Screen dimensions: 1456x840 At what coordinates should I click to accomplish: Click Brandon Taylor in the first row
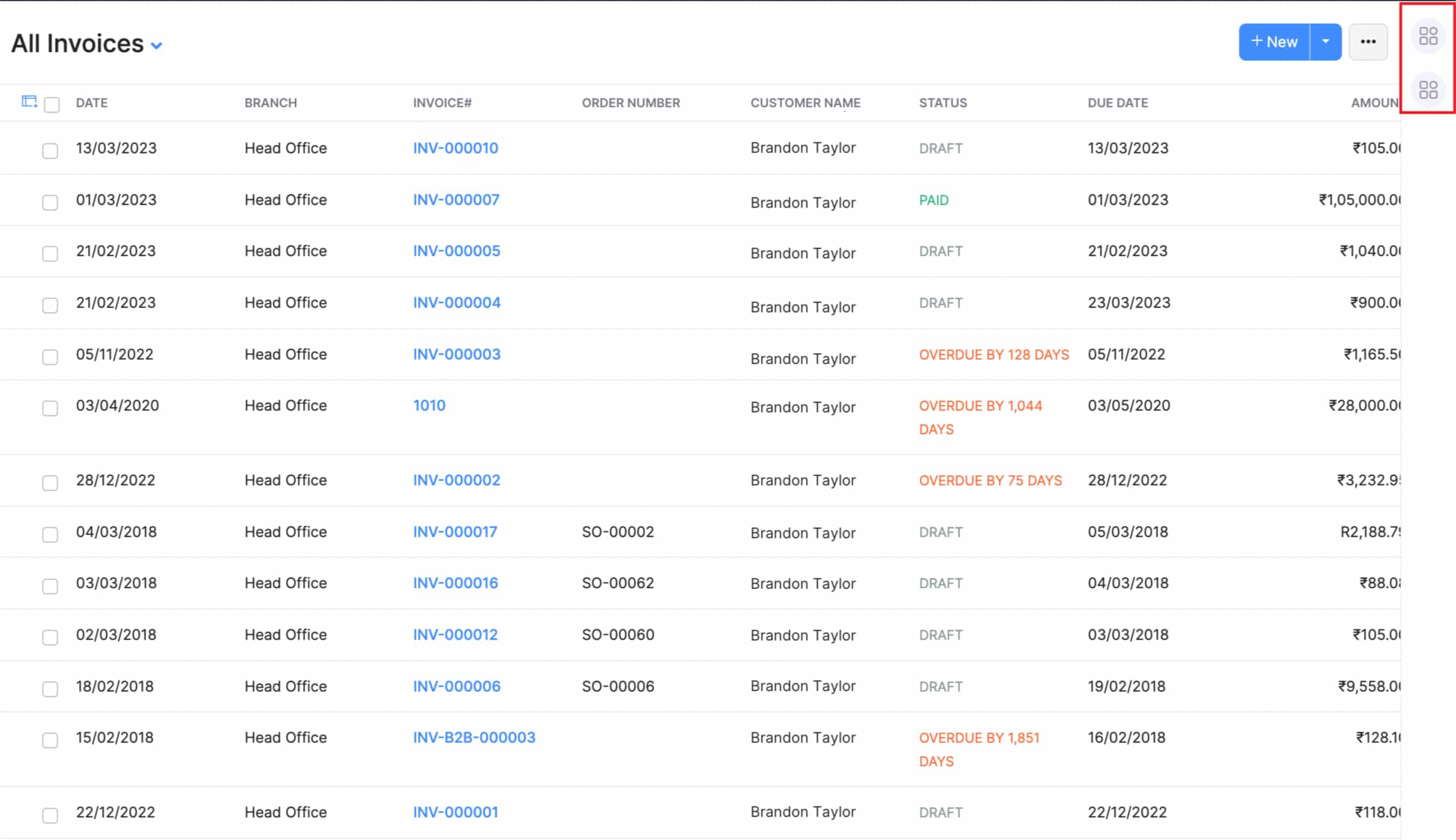(803, 148)
